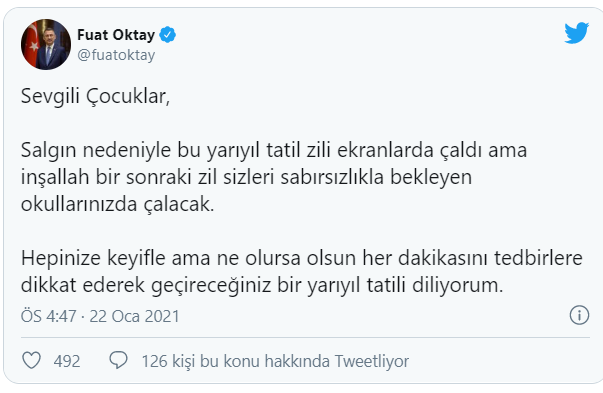Open the timestamp ÖS 4:47 · 22 Oca 2021
This screenshot has height=393, width=603.
[100, 316]
